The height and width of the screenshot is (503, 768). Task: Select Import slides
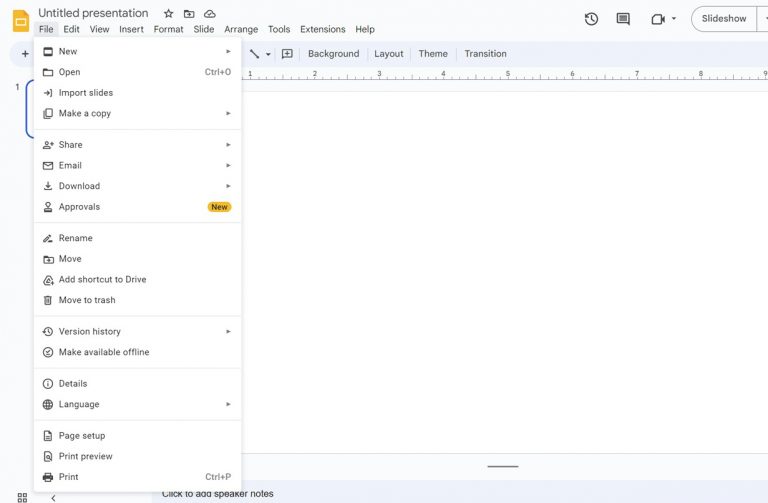pyautogui.click(x=138, y=93)
